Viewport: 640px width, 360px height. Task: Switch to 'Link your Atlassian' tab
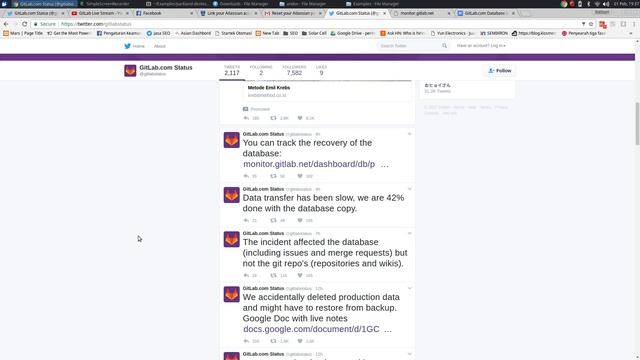(x=229, y=13)
